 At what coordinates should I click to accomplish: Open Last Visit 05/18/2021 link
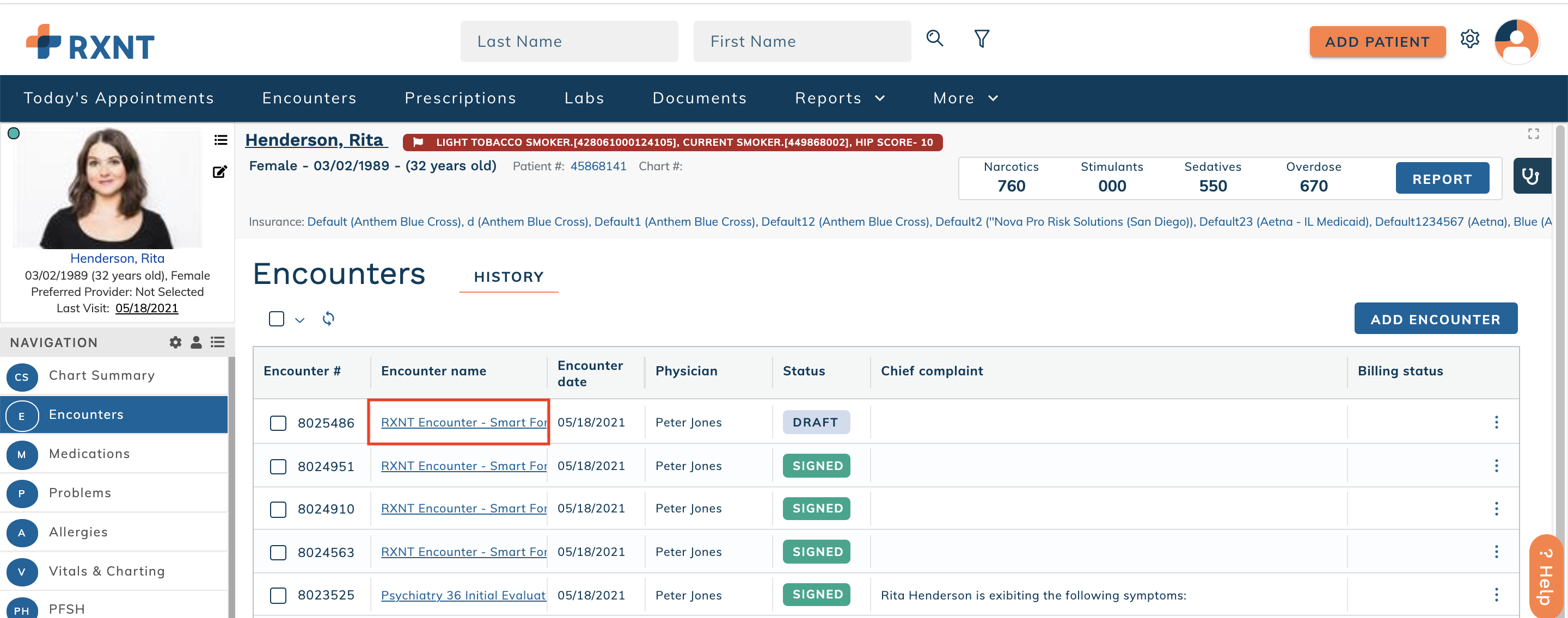(x=146, y=308)
